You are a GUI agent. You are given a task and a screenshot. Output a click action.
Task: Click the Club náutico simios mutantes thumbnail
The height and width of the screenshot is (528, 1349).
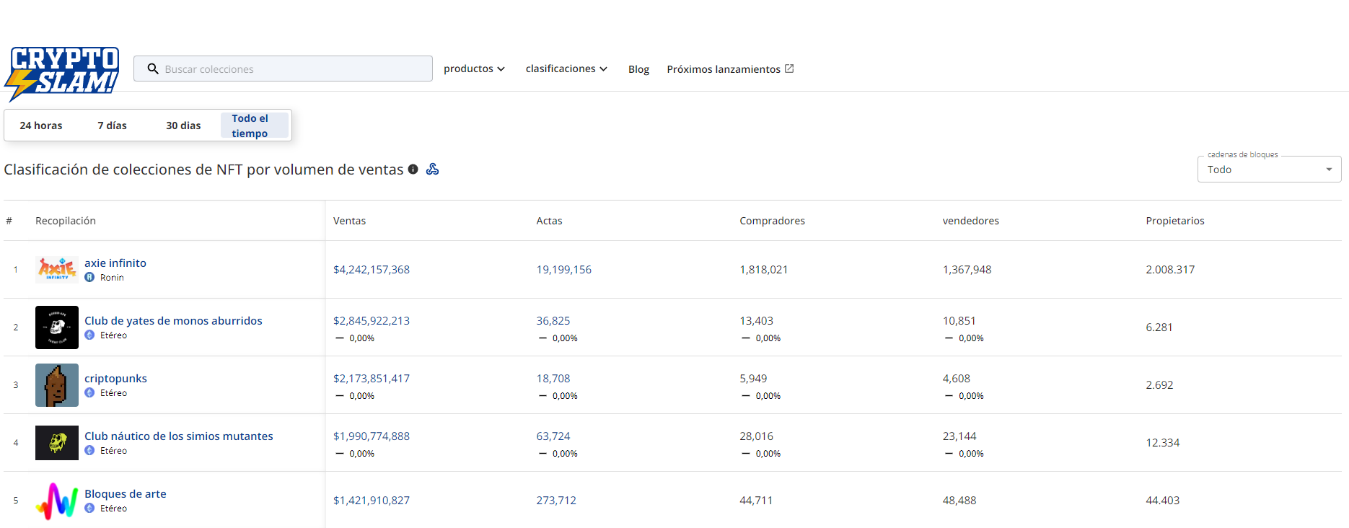(x=57, y=443)
